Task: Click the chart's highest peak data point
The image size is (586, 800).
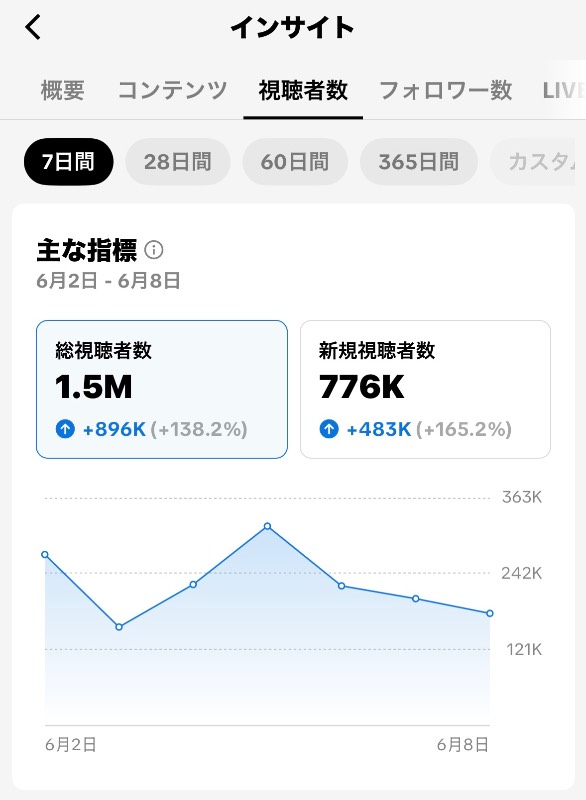Action: point(267,526)
